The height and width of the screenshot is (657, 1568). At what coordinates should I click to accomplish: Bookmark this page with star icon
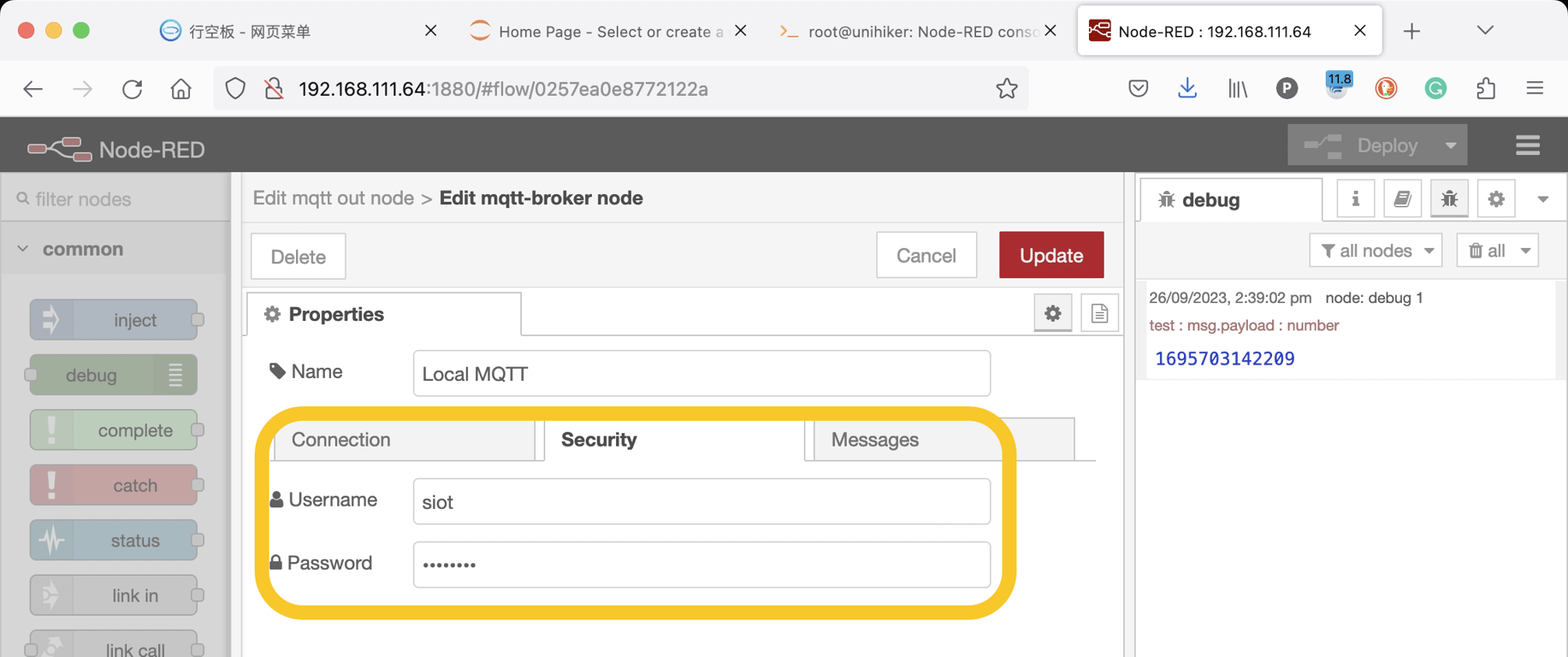pyautogui.click(x=1007, y=88)
